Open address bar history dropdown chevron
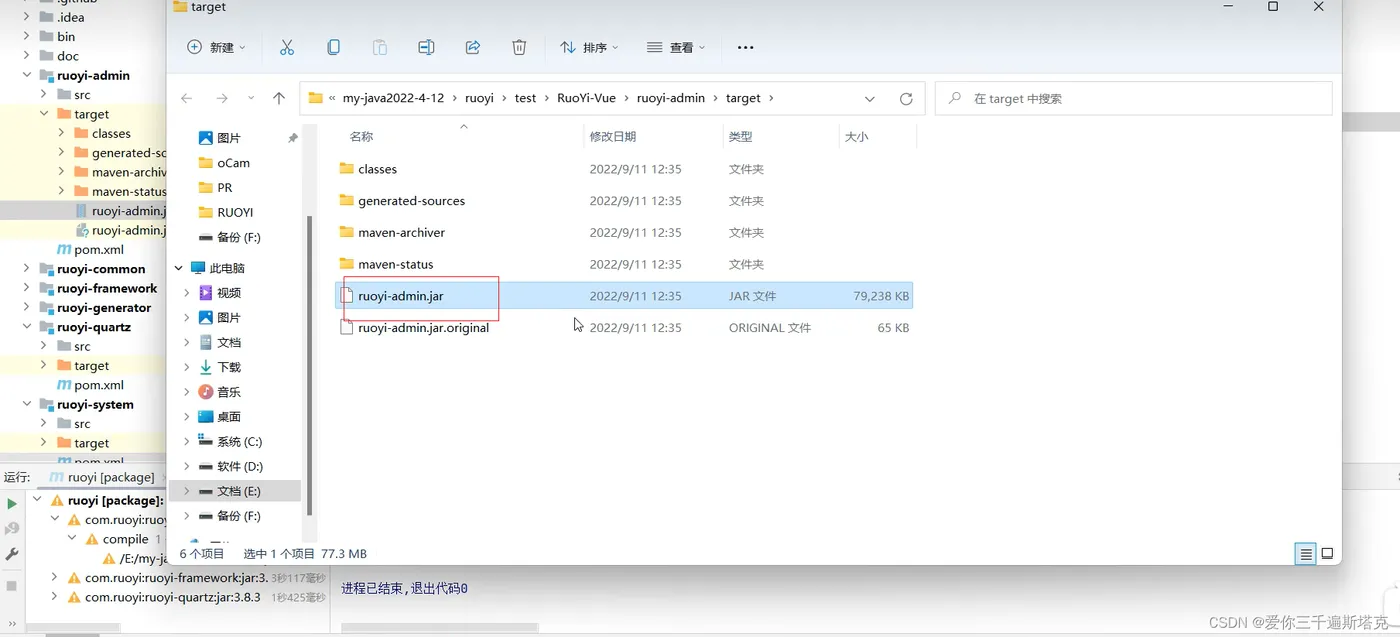This screenshot has height=637, width=1400. (870, 99)
